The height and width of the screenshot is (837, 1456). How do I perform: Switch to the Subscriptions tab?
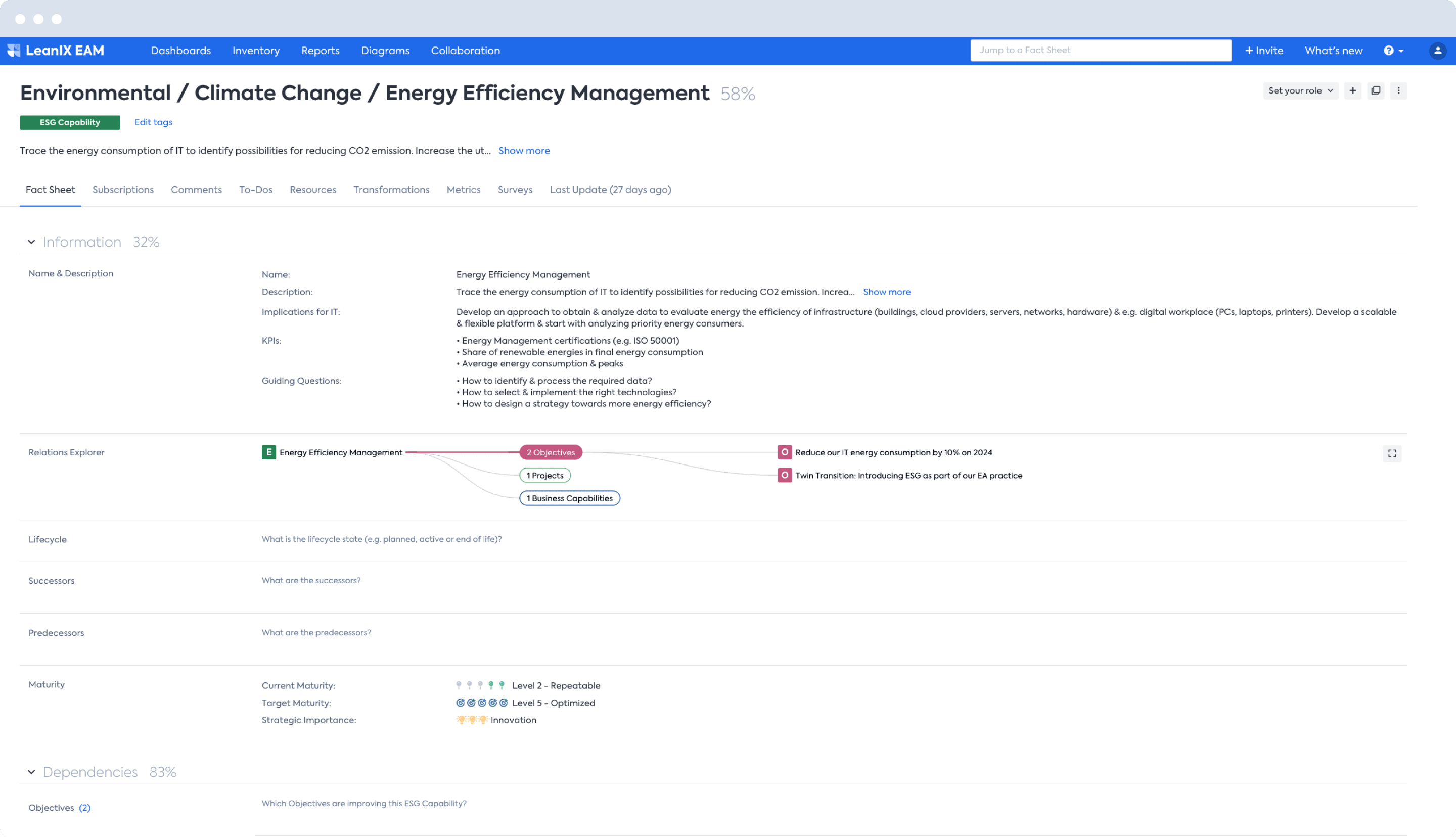coord(123,190)
